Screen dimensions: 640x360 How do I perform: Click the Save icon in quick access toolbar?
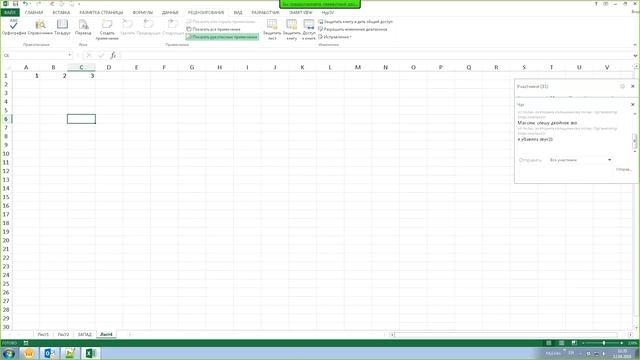[x=15, y=4]
